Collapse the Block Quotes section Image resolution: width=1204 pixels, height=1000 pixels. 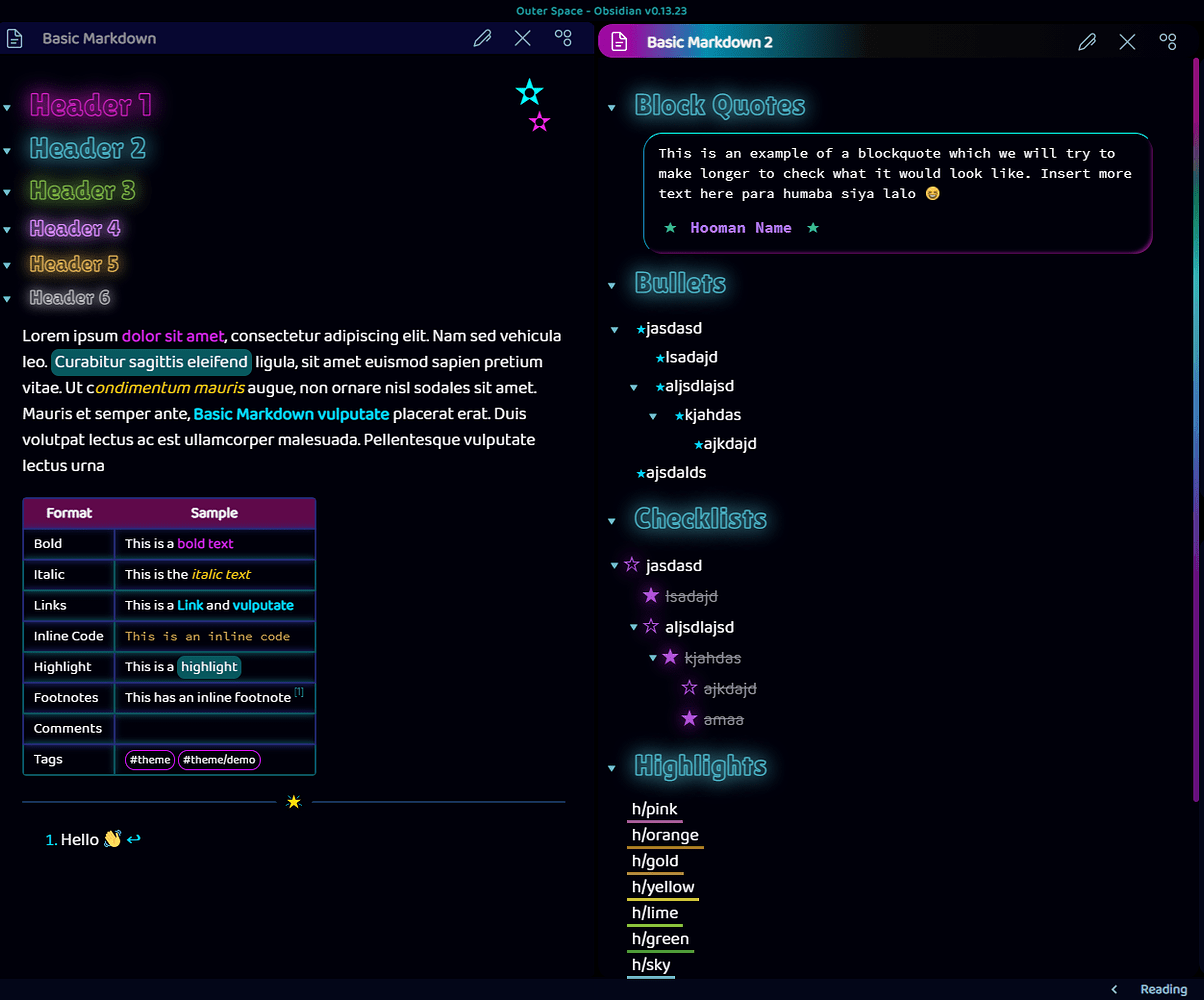[x=611, y=106]
